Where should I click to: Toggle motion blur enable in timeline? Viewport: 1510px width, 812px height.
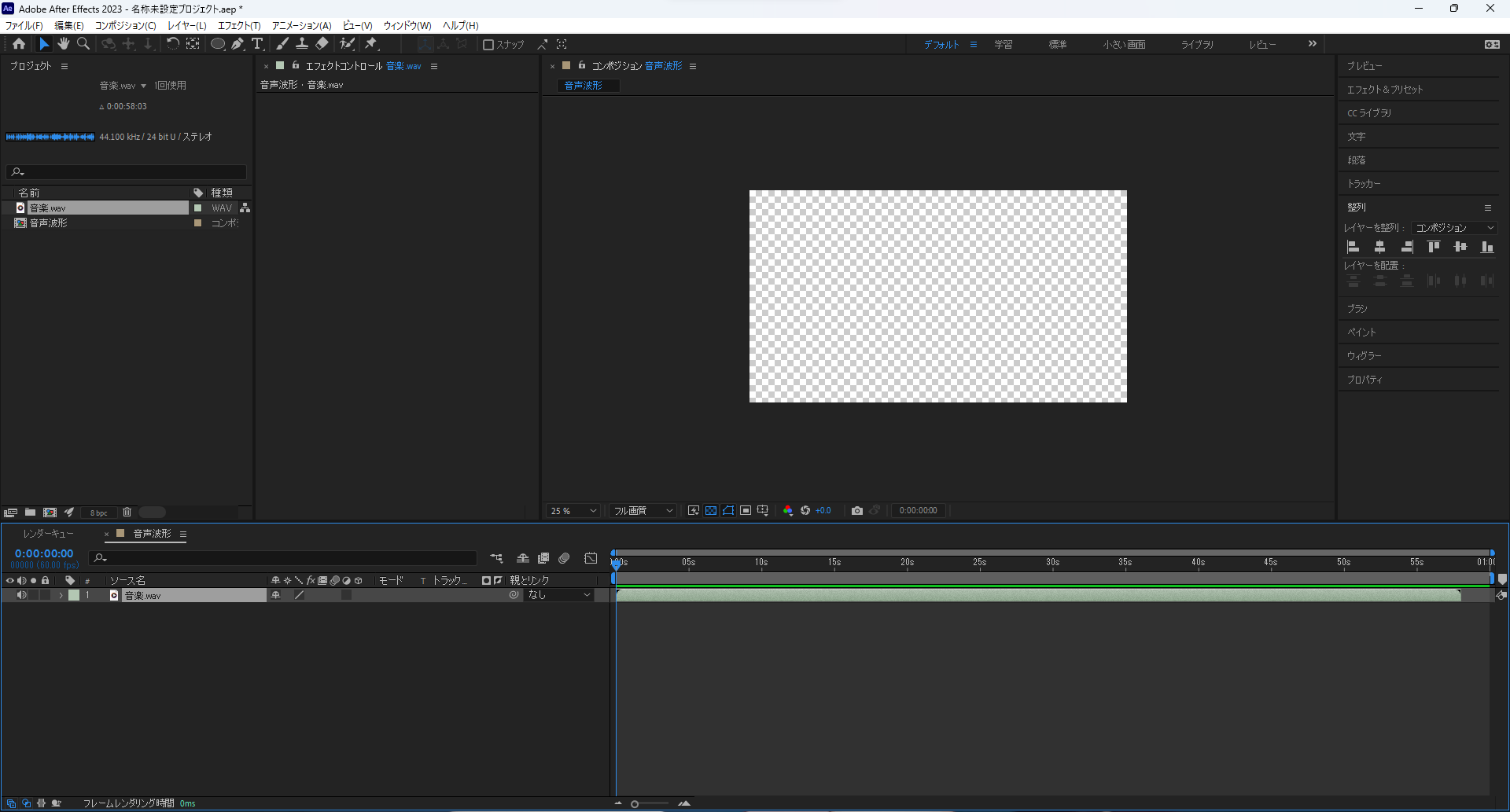click(564, 558)
